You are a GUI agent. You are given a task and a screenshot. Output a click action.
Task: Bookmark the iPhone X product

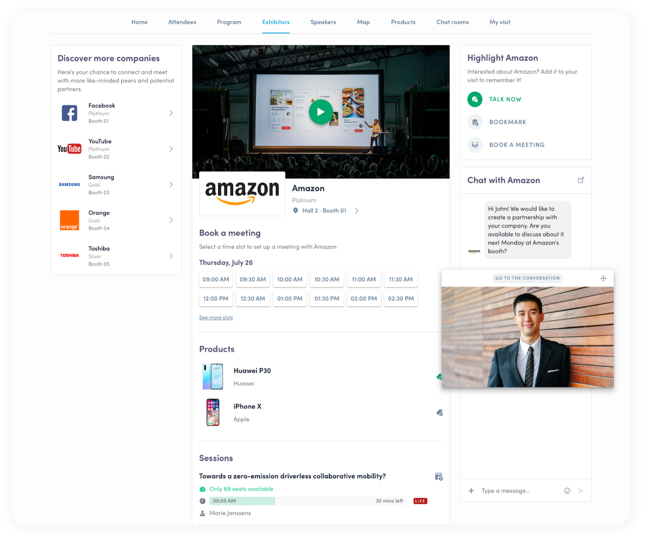pos(439,413)
